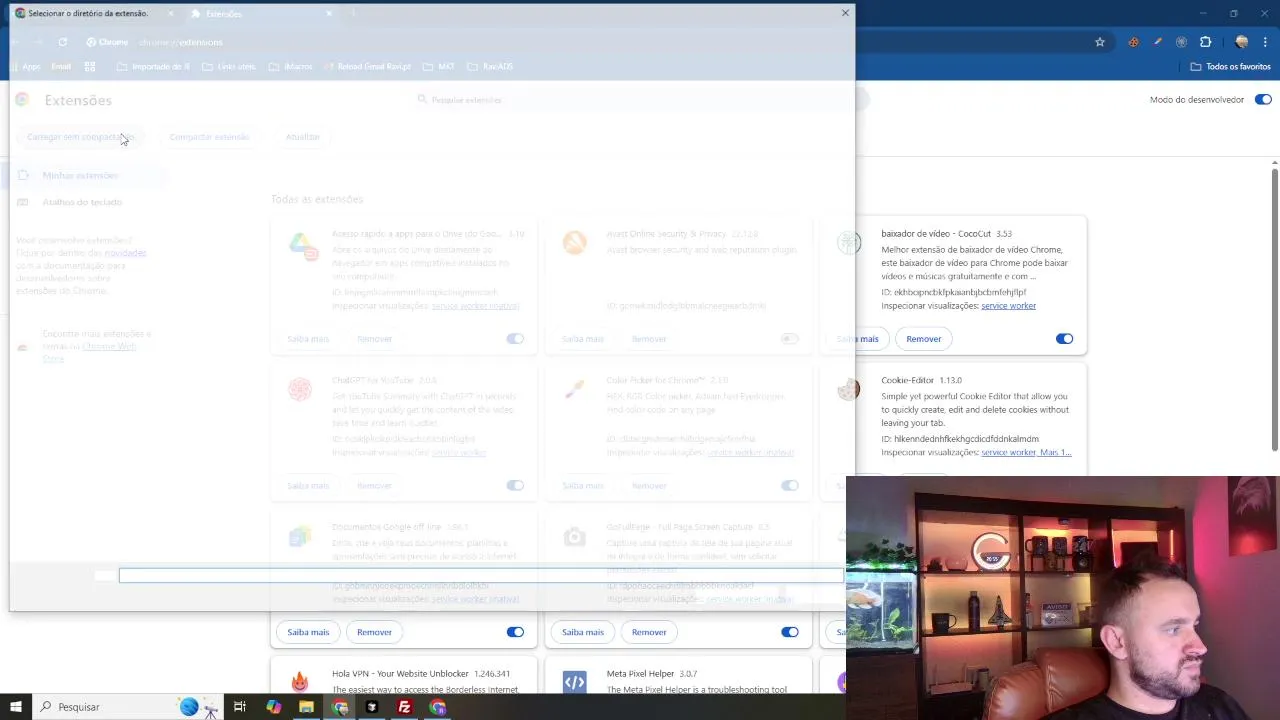The image size is (1280, 720).
Task: Disable the CocoCut video downloader extension
Action: (1064, 339)
